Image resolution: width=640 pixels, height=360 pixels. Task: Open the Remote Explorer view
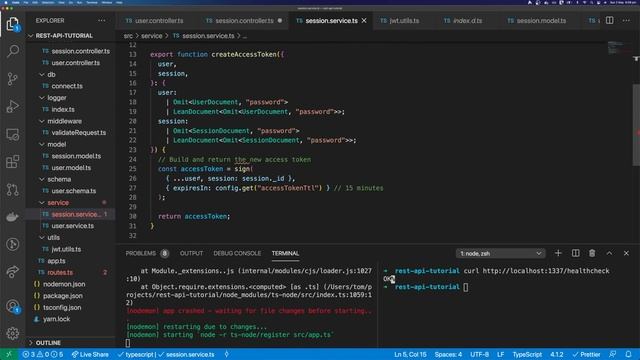13,134
